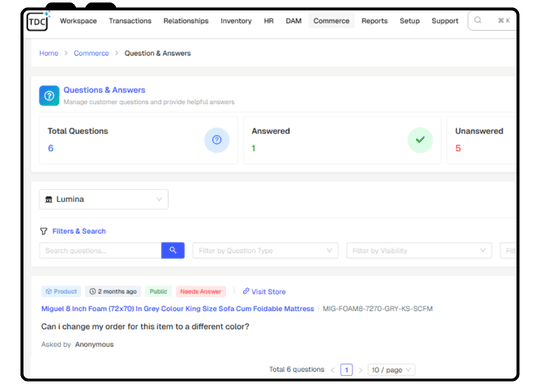This screenshot has height=384, width=540.
Task: Click the link icon beside Visit Store
Action: pyautogui.click(x=246, y=291)
